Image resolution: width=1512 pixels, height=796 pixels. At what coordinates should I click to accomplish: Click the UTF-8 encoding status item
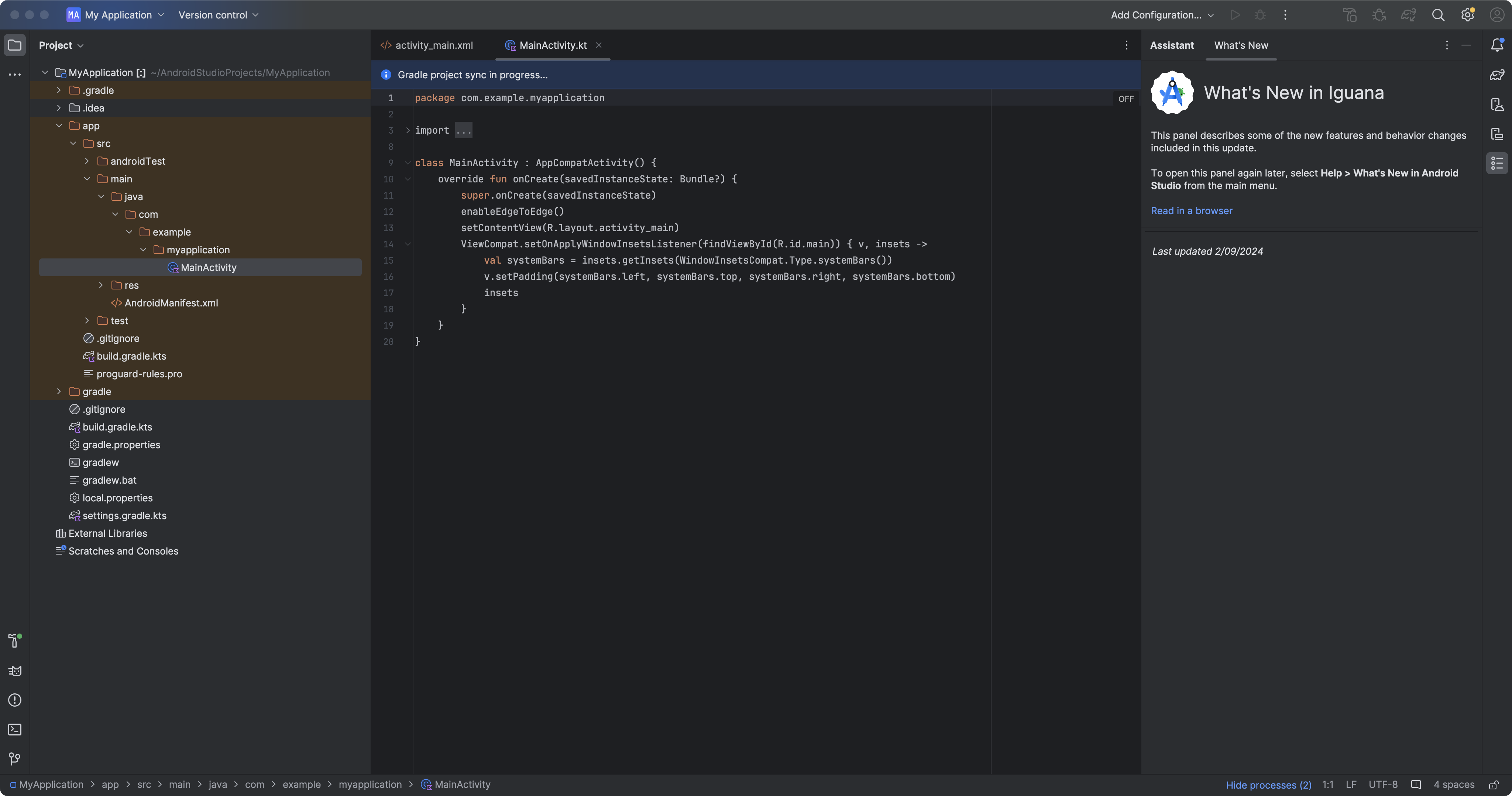coord(1383,785)
